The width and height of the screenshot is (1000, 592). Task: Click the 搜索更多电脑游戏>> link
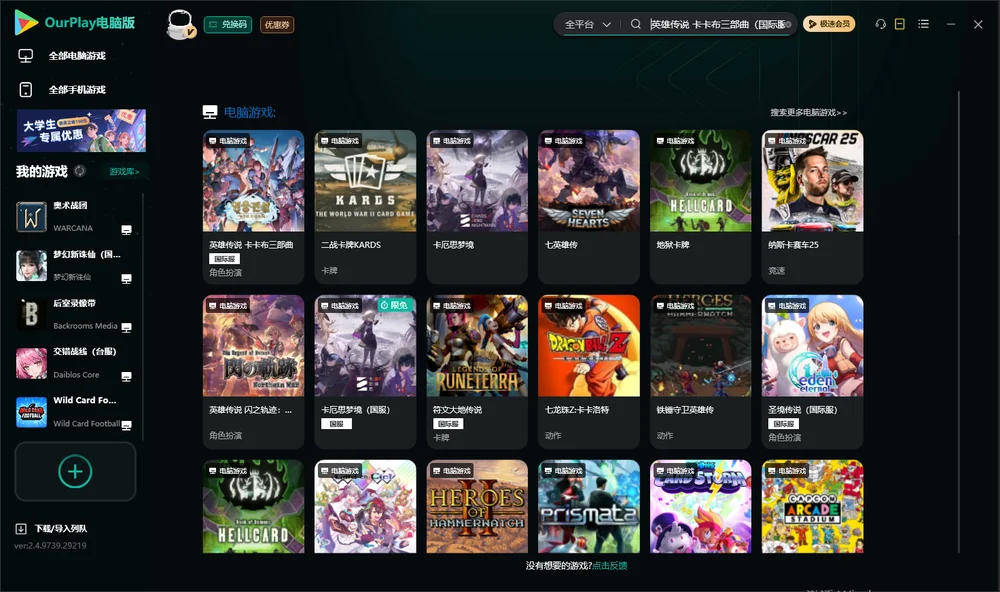click(x=808, y=113)
